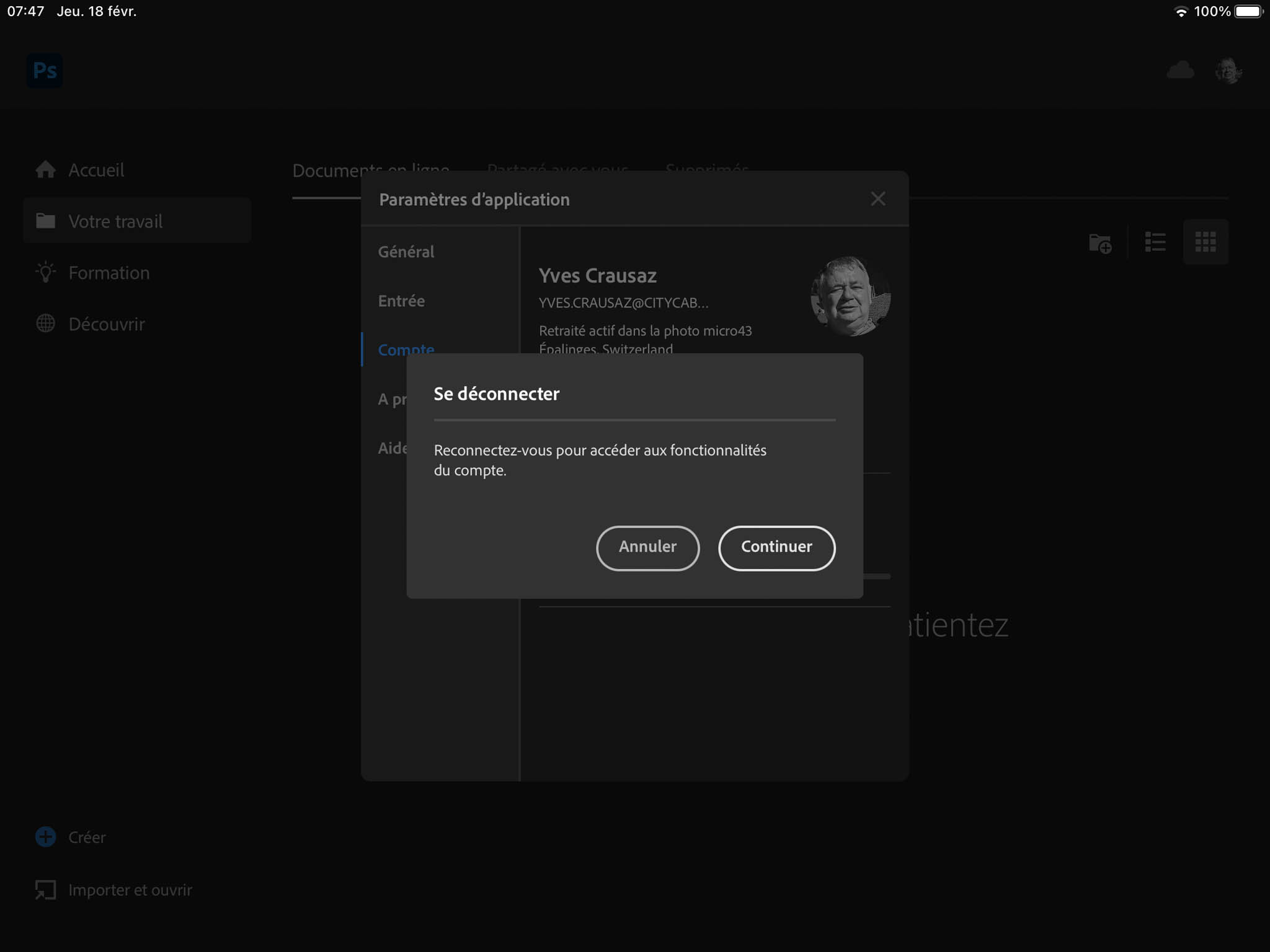Click the battery indicator in the status bar

tap(1248, 12)
